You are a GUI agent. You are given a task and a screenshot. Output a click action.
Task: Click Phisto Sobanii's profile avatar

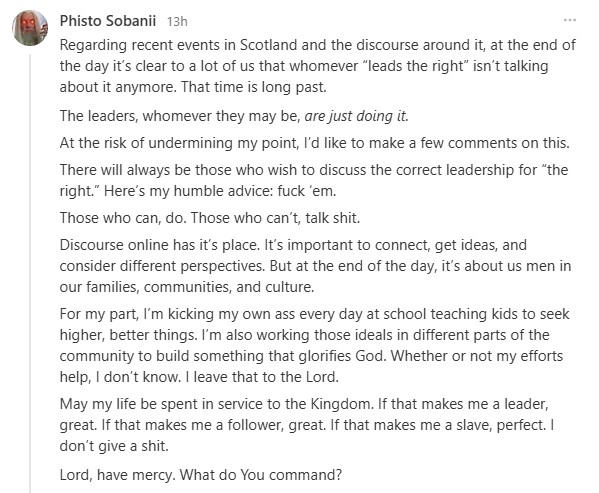(x=30, y=28)
